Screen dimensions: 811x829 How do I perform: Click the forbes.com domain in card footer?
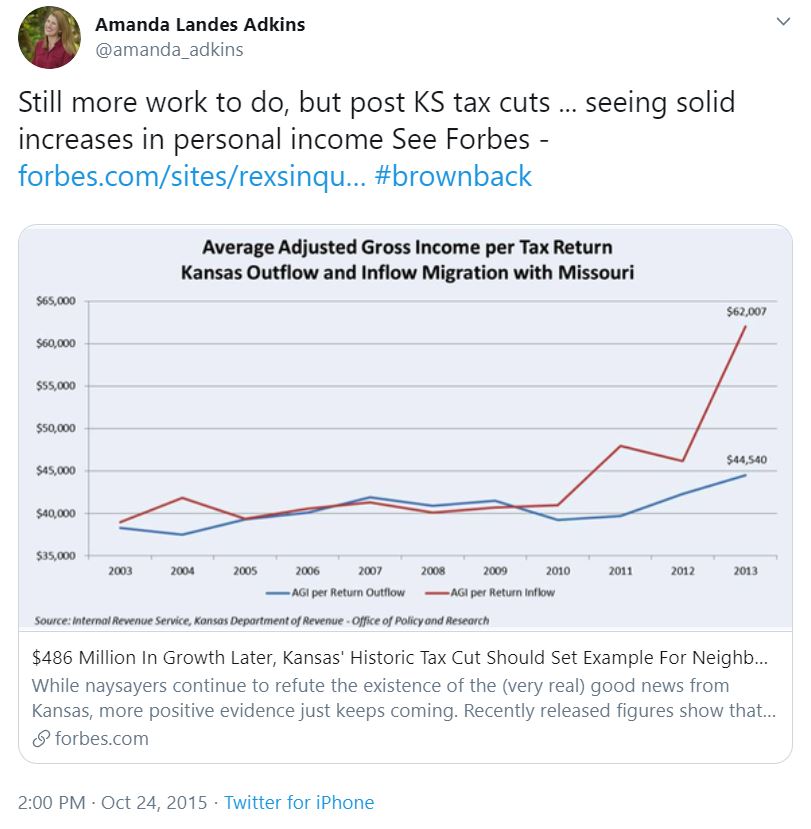[x=101, y=739]
